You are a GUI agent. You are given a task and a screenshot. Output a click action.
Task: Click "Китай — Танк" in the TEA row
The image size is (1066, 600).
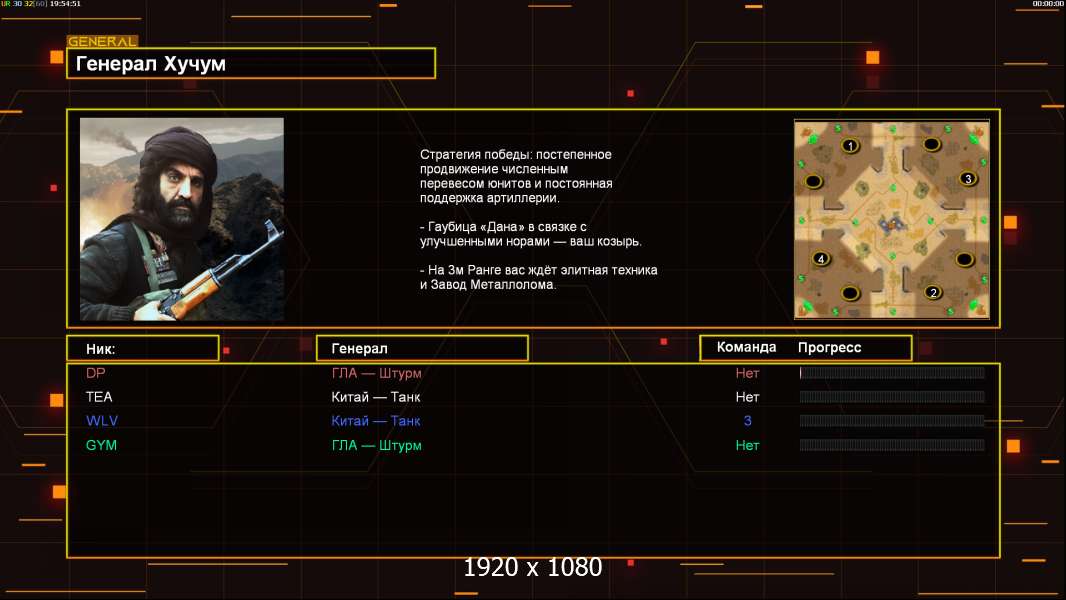[x=376, y=397]
